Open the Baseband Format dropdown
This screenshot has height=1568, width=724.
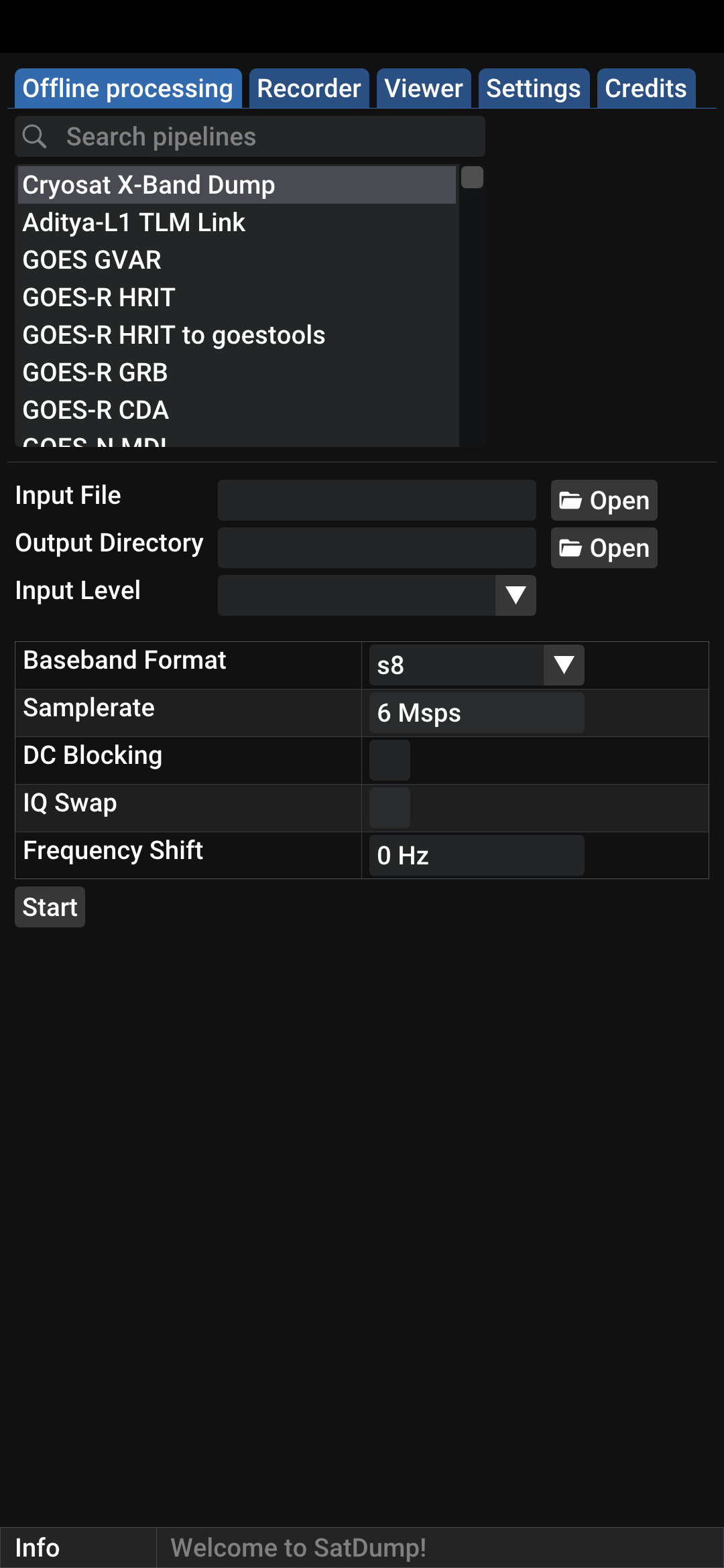pyautogui.click(x=563, y=665)
